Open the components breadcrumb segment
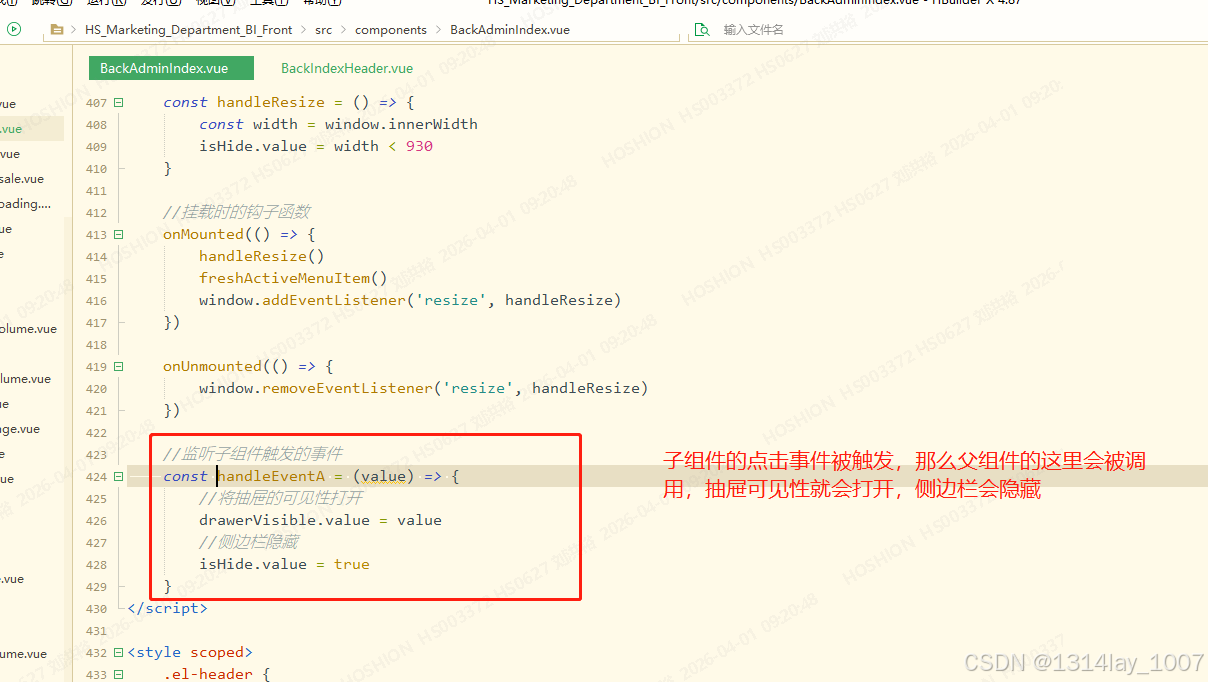Screen dimensions: 1208x682 pyautogui.click(x=391, y=30)
